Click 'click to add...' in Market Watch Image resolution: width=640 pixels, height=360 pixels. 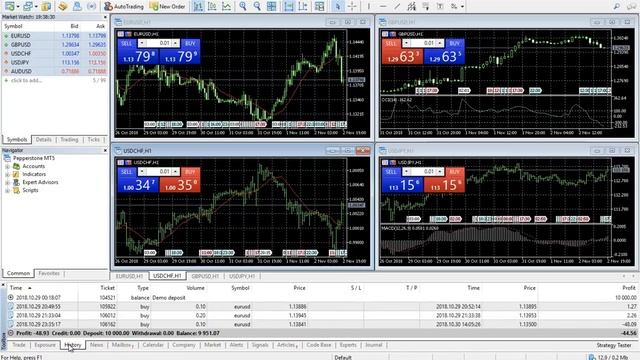(26, 80)
